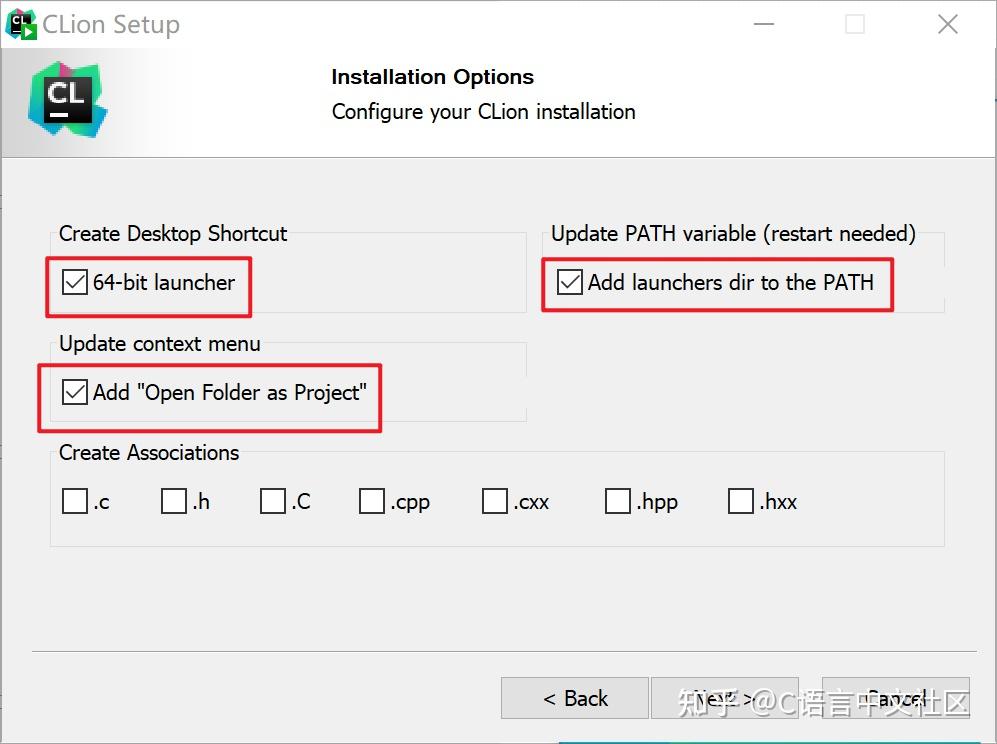The image size is (997, 744).
Task: Go back with the Back button
Action: [575, 698]
